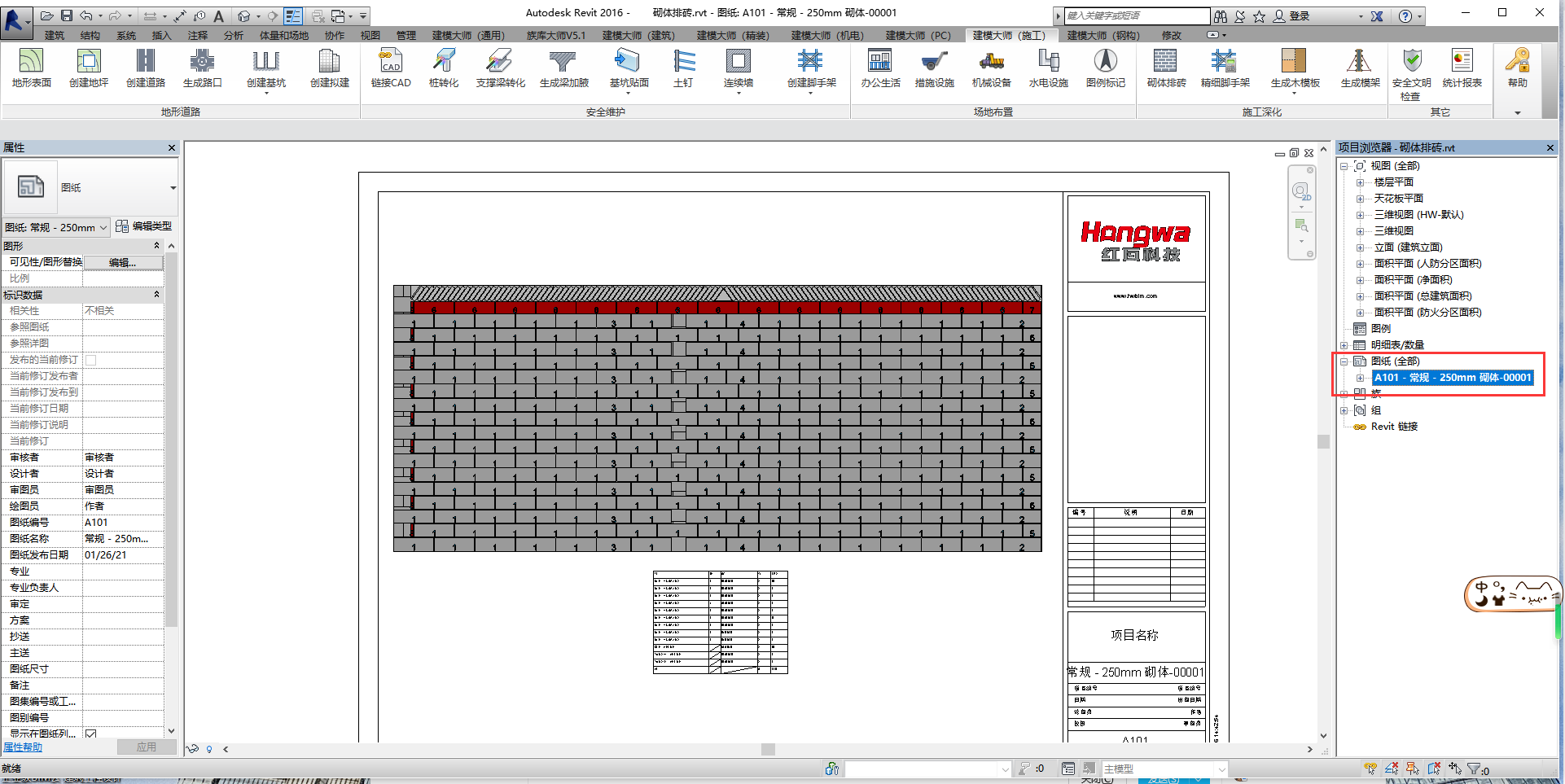Select the 措施设施 tool
The width and height of the screenshot is (1565, 784).
[x=935, y=68]
